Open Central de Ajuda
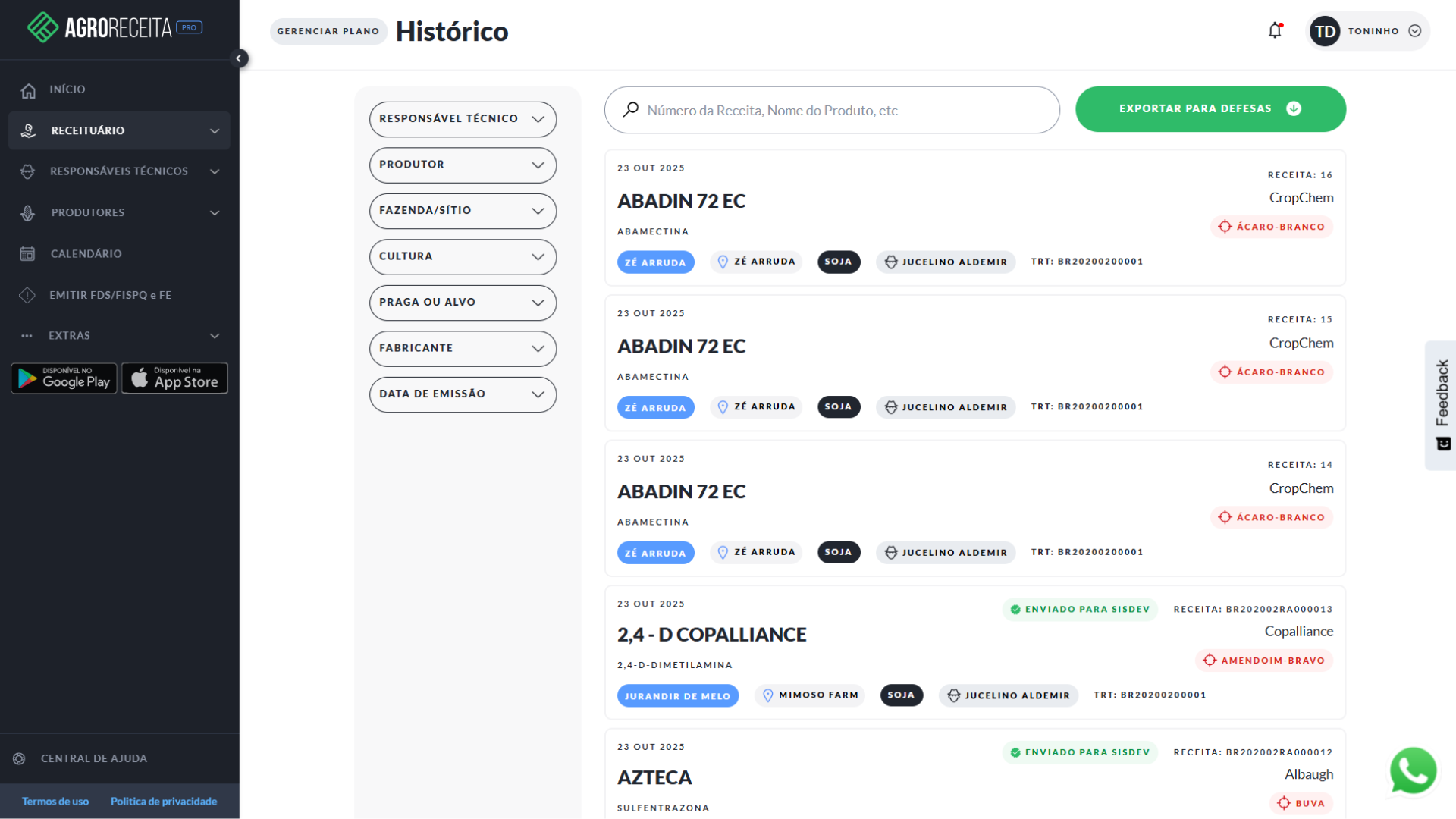 (93, 758)
